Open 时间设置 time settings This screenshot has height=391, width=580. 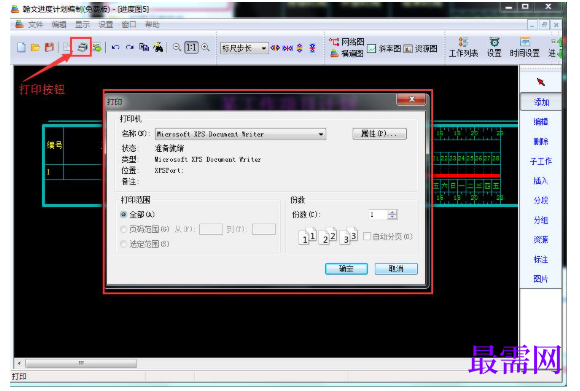click(x=525, y=48)
